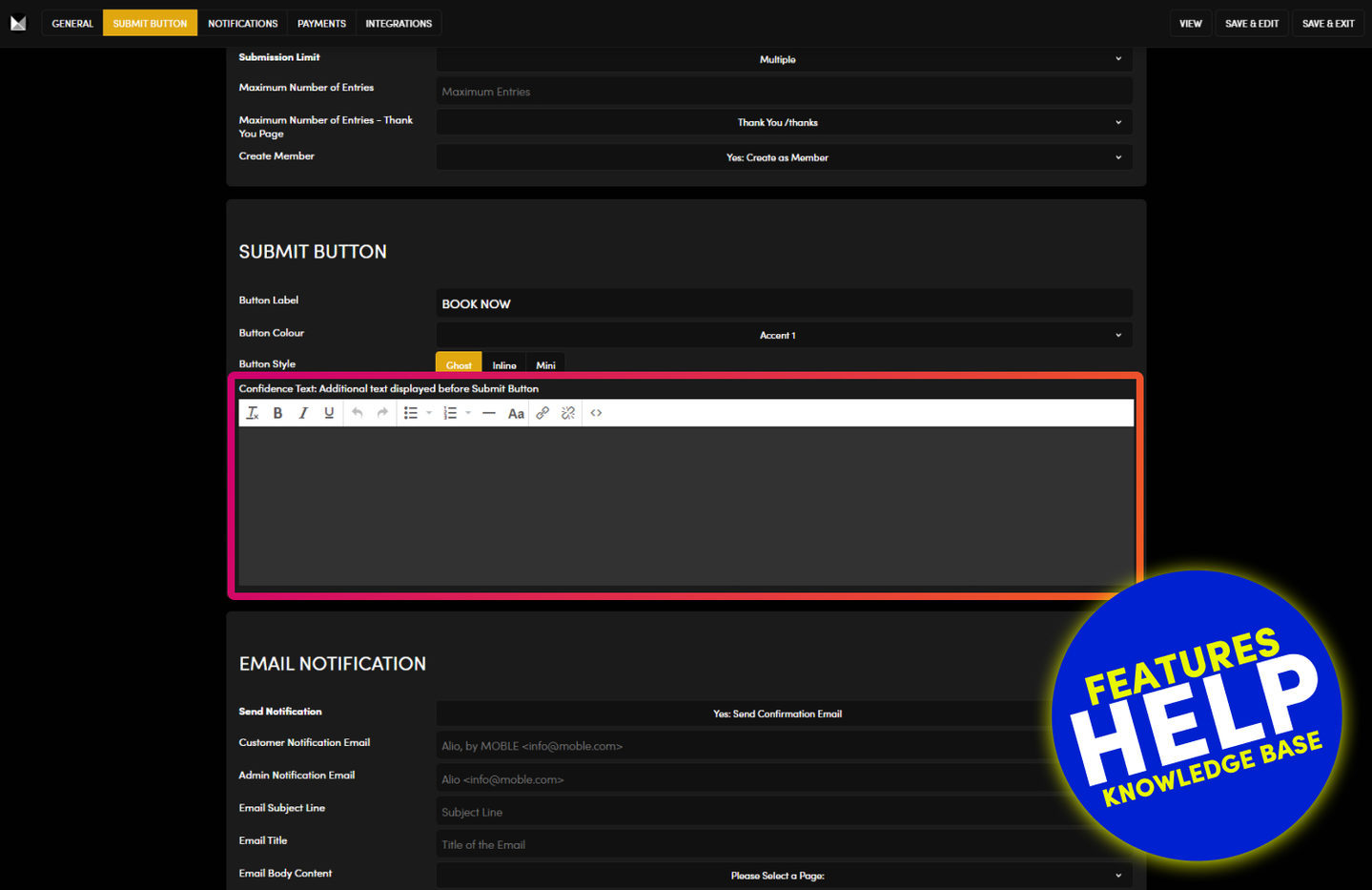Expand the Button Colour Accent 1 dropdown
This screenshot has width=1372, height=890.
tap(784, 335)
